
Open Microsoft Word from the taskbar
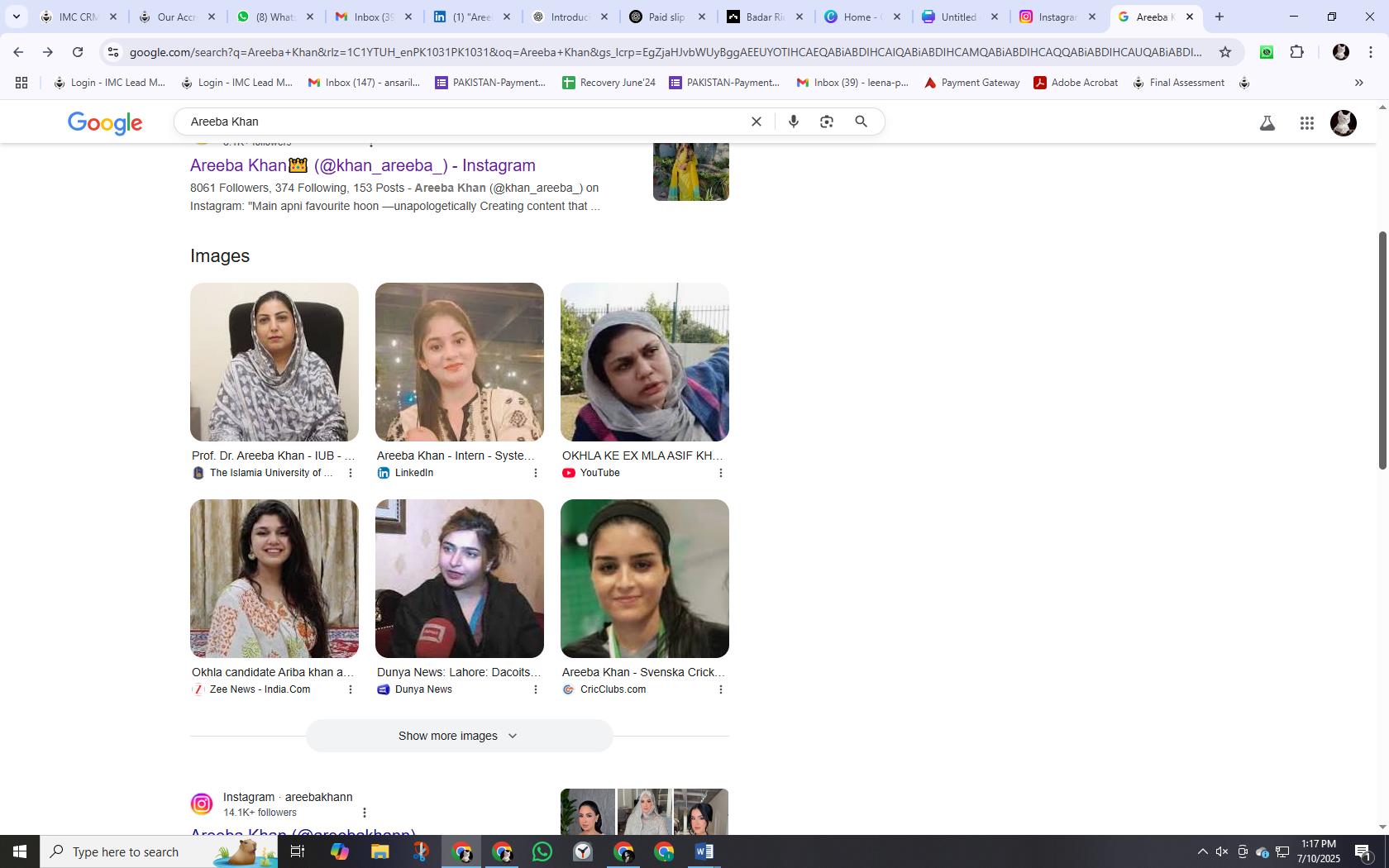[704, 851]
